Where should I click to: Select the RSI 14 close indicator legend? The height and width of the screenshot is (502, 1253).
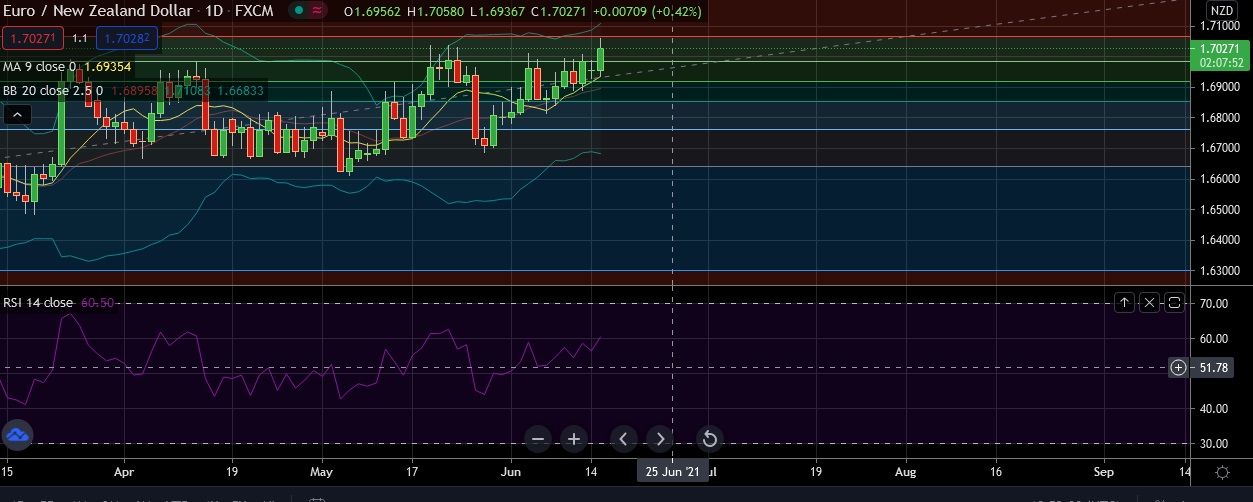38,302
